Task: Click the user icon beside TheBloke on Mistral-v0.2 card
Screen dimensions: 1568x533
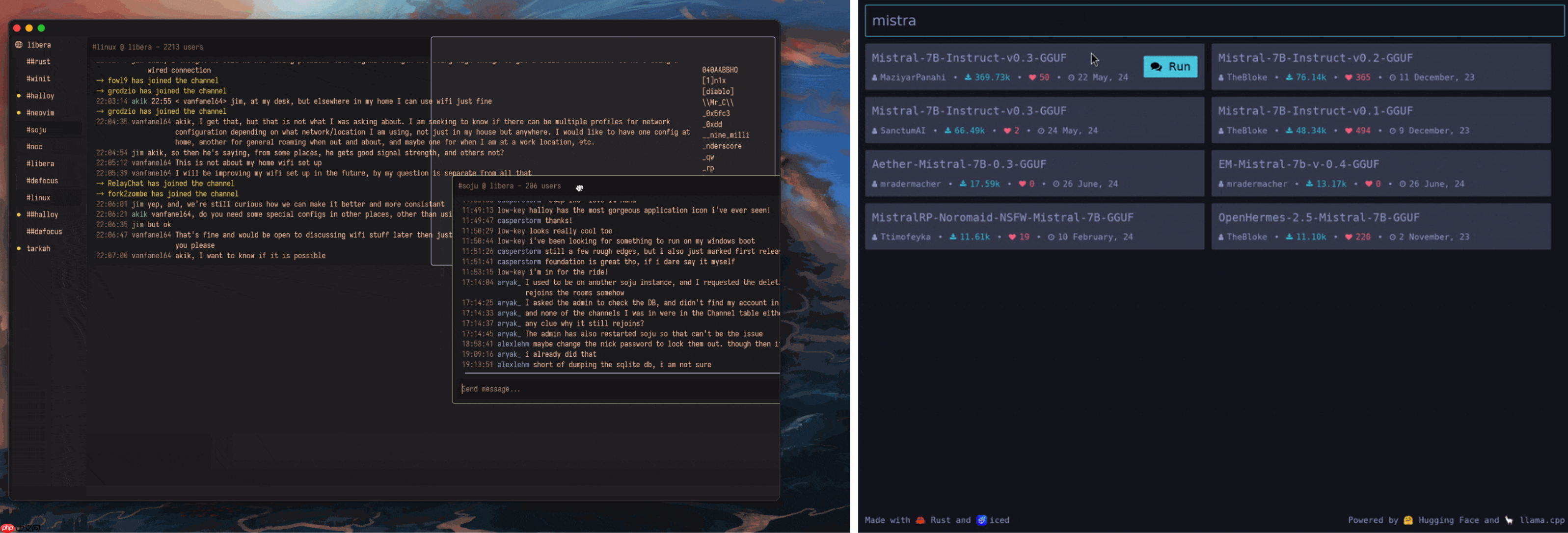Action: (x=1221, y=77)
